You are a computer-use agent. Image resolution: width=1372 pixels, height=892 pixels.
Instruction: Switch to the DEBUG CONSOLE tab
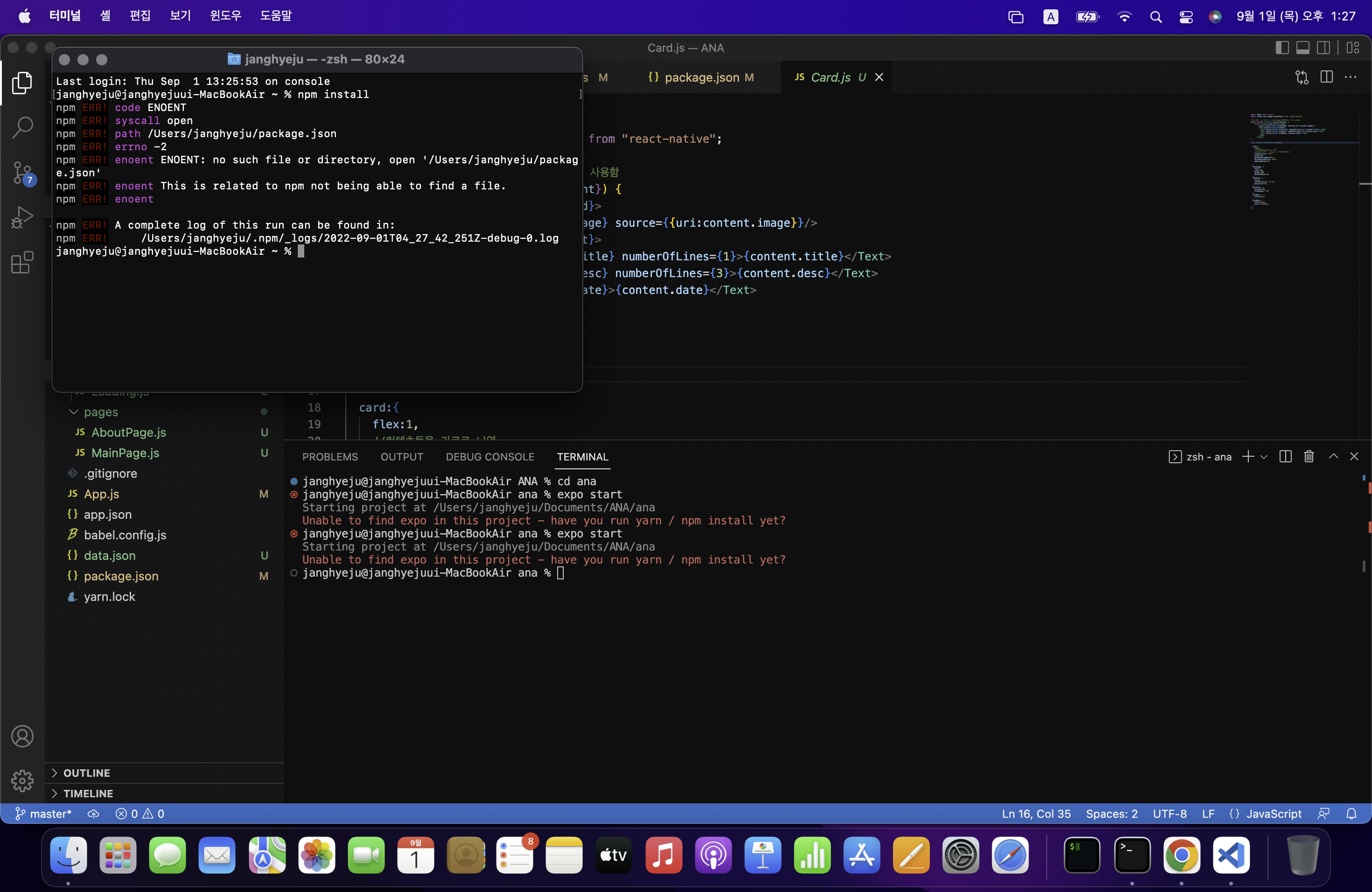(x=490, y=457)
